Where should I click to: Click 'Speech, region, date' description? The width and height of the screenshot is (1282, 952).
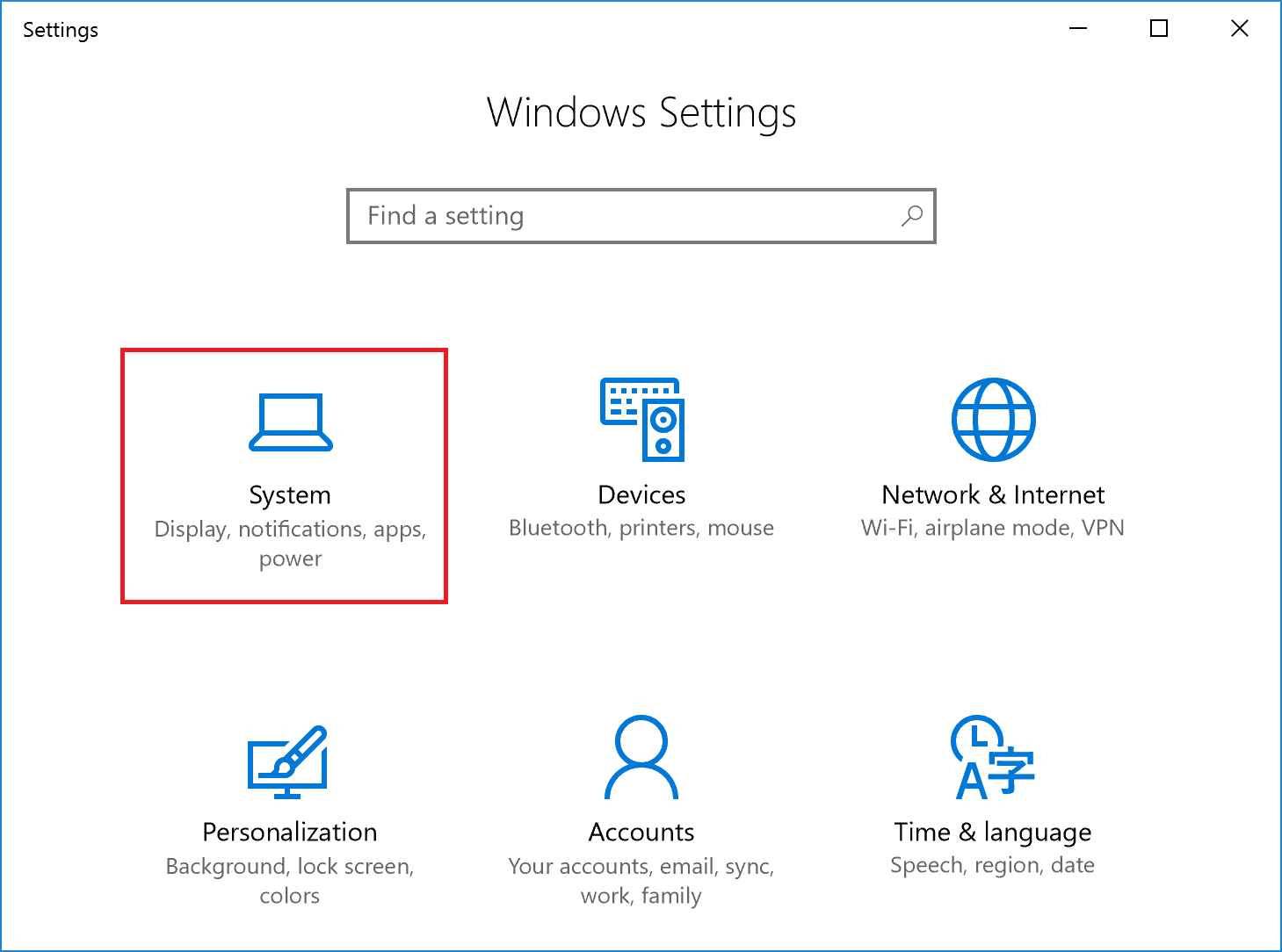coord(993,865)
